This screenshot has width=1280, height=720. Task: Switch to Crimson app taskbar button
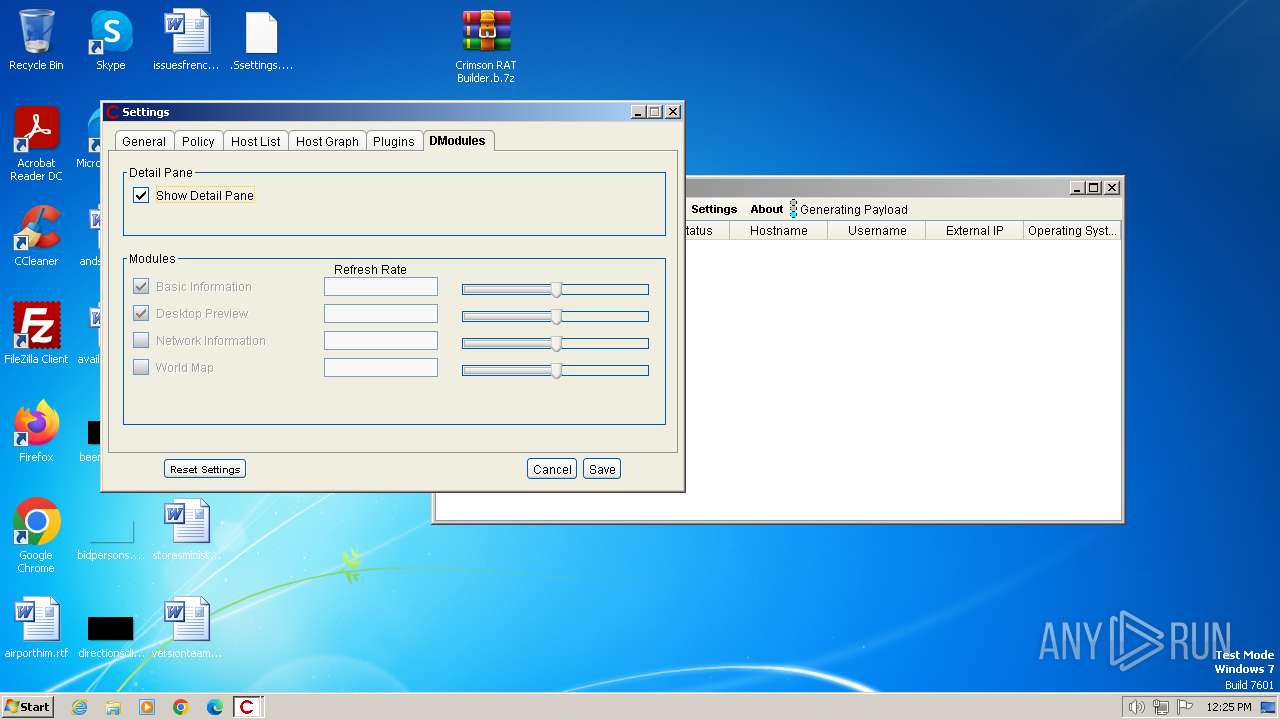click(247, 707)
